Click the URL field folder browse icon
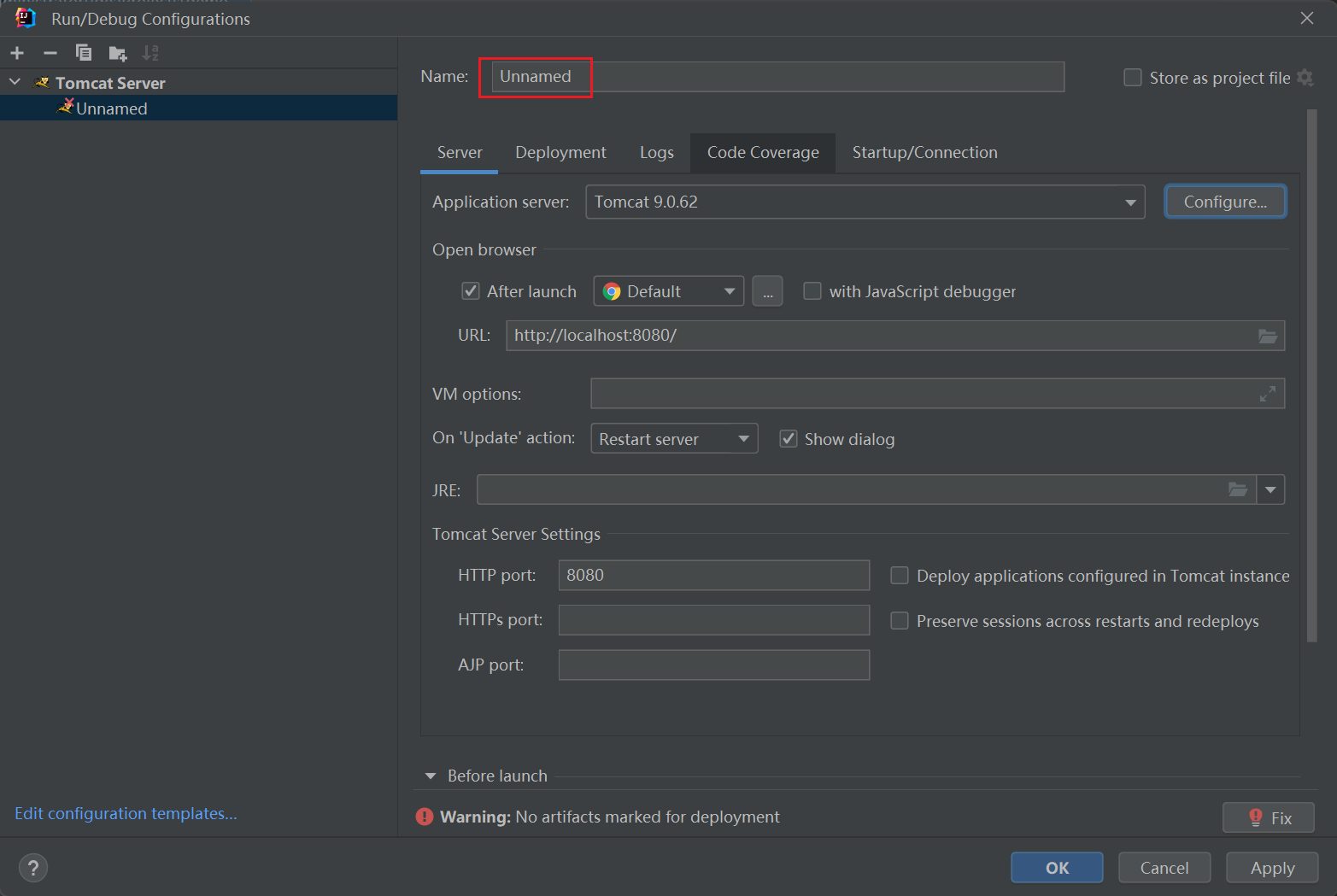Image resolution: width=1337 pixels, height=896 pixels. (1267, 337)
